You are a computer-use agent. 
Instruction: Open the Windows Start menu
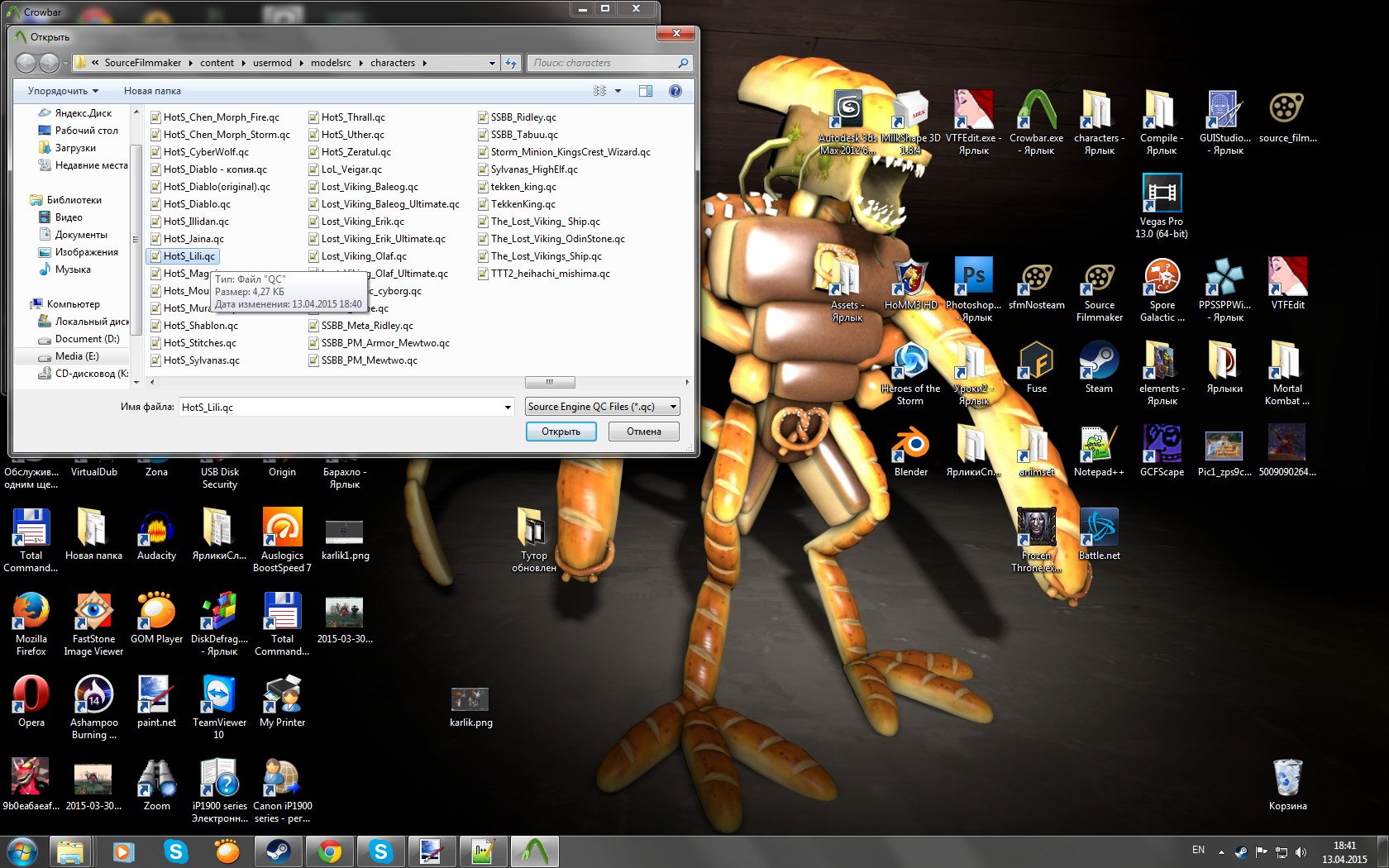tap(21, 851)
